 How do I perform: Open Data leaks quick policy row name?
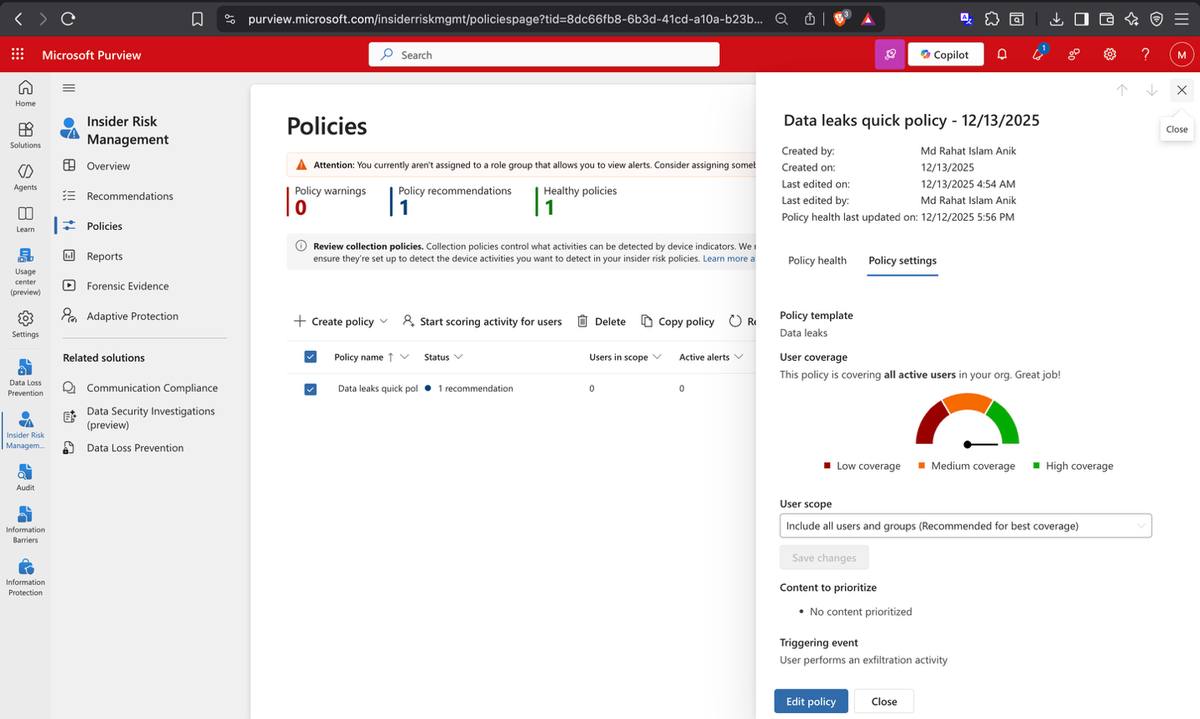click(377, 388)
